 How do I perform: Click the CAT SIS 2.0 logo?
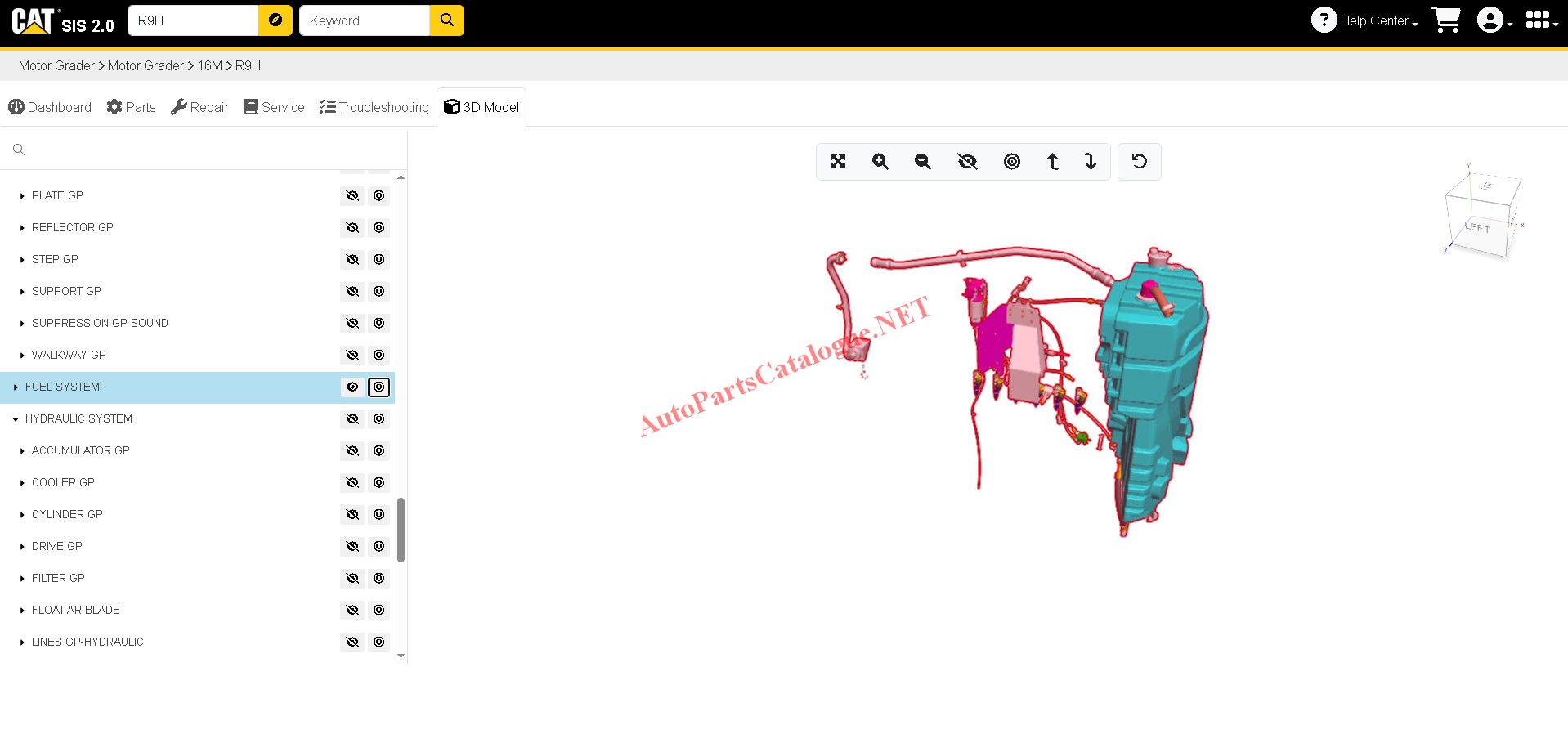63,20
